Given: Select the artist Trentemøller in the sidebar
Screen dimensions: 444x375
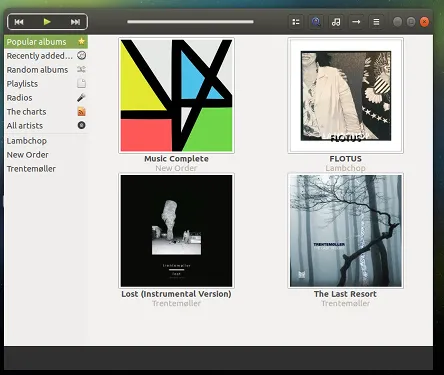Looking at the screenshot, I should 46,169.
